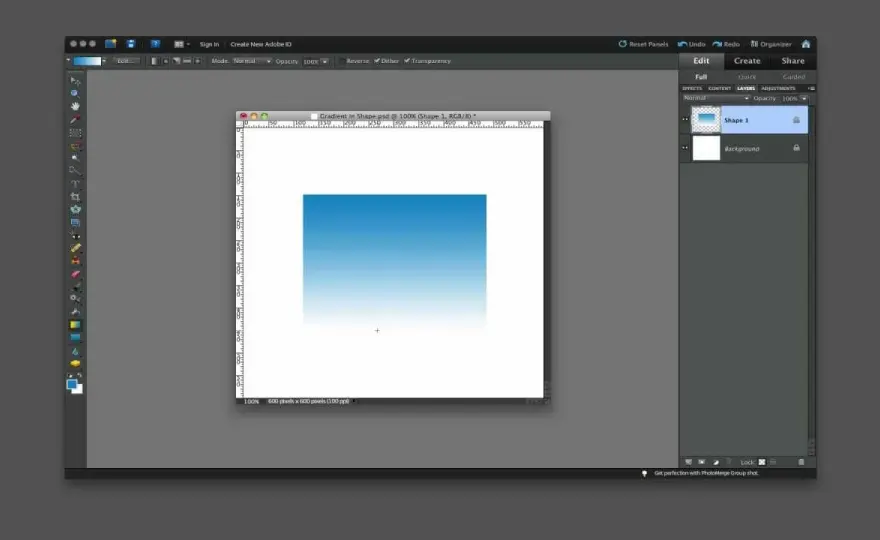Toggle the lock icon on Shape 1 layer
Viewport: 880px width, 540px height.
tap(796, 120)
